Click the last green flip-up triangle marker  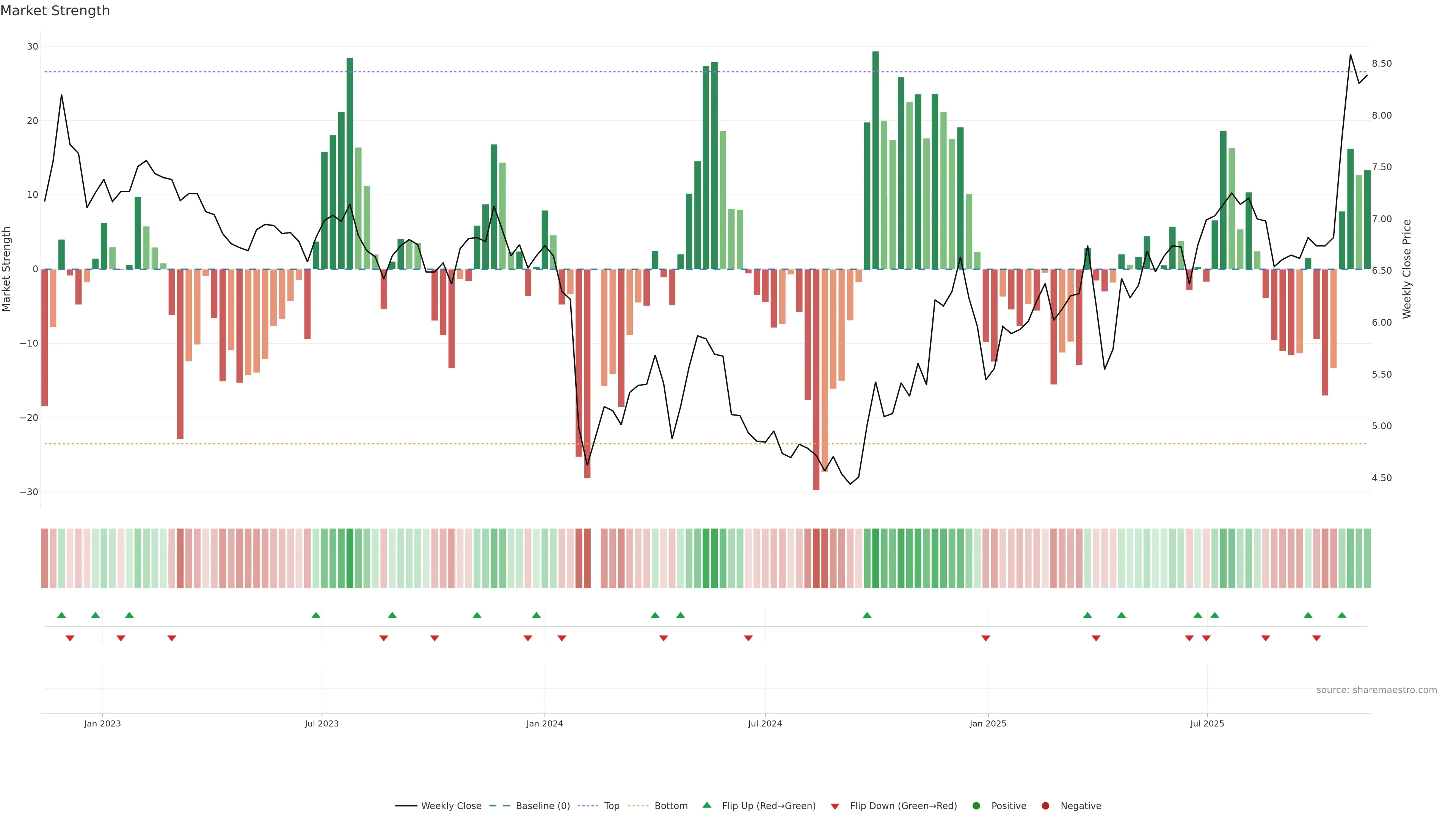click(x=1342, y=615)
